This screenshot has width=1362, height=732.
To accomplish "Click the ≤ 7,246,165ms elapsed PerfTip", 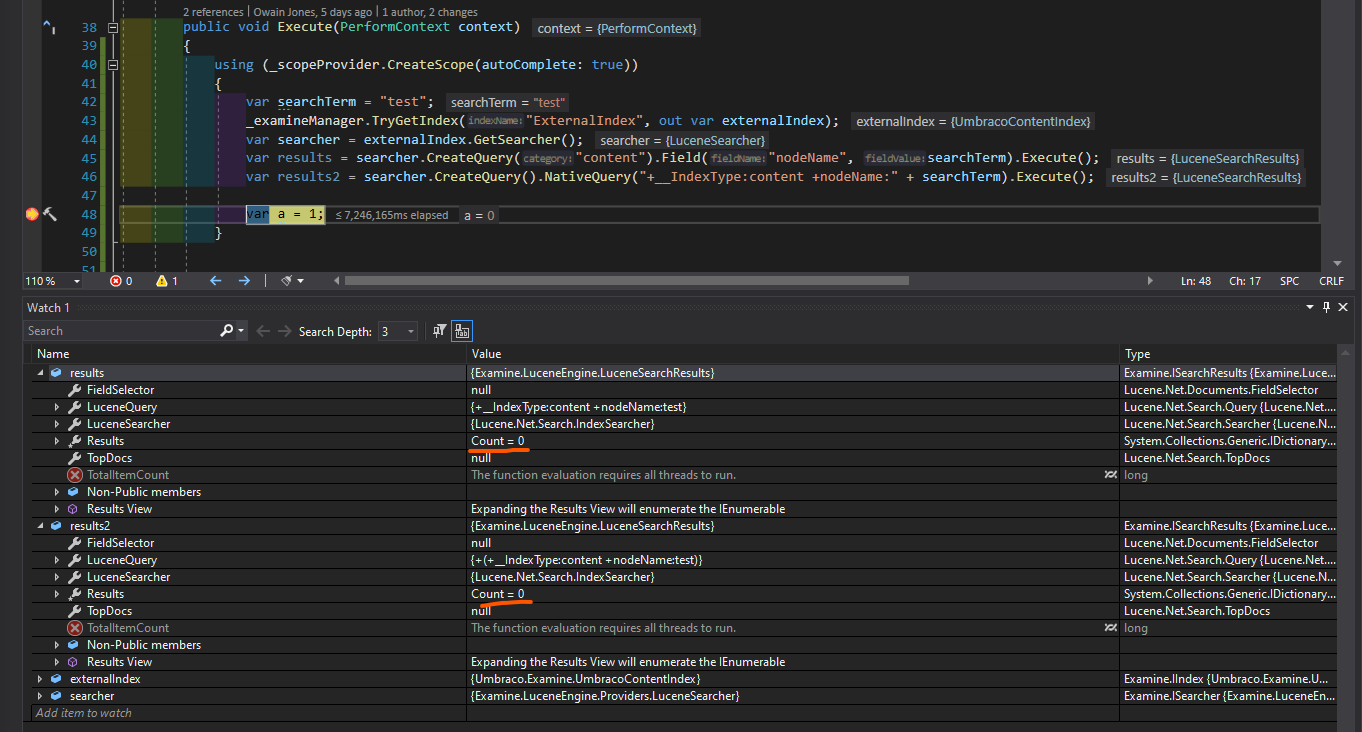I will (x=391, y=215).
